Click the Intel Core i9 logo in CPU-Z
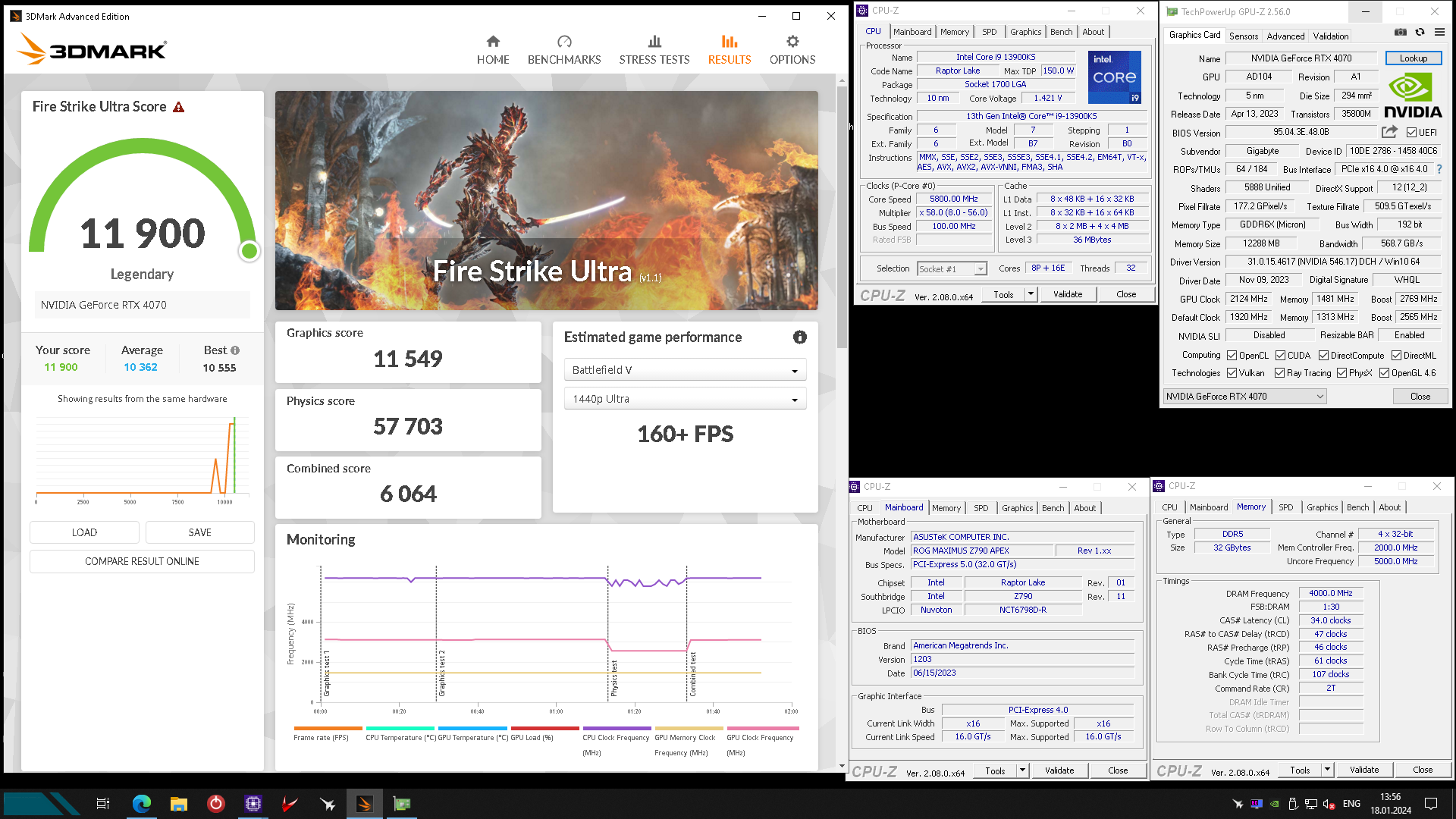This screenshot has height=819, width=1456. (x=1115, y=77)
